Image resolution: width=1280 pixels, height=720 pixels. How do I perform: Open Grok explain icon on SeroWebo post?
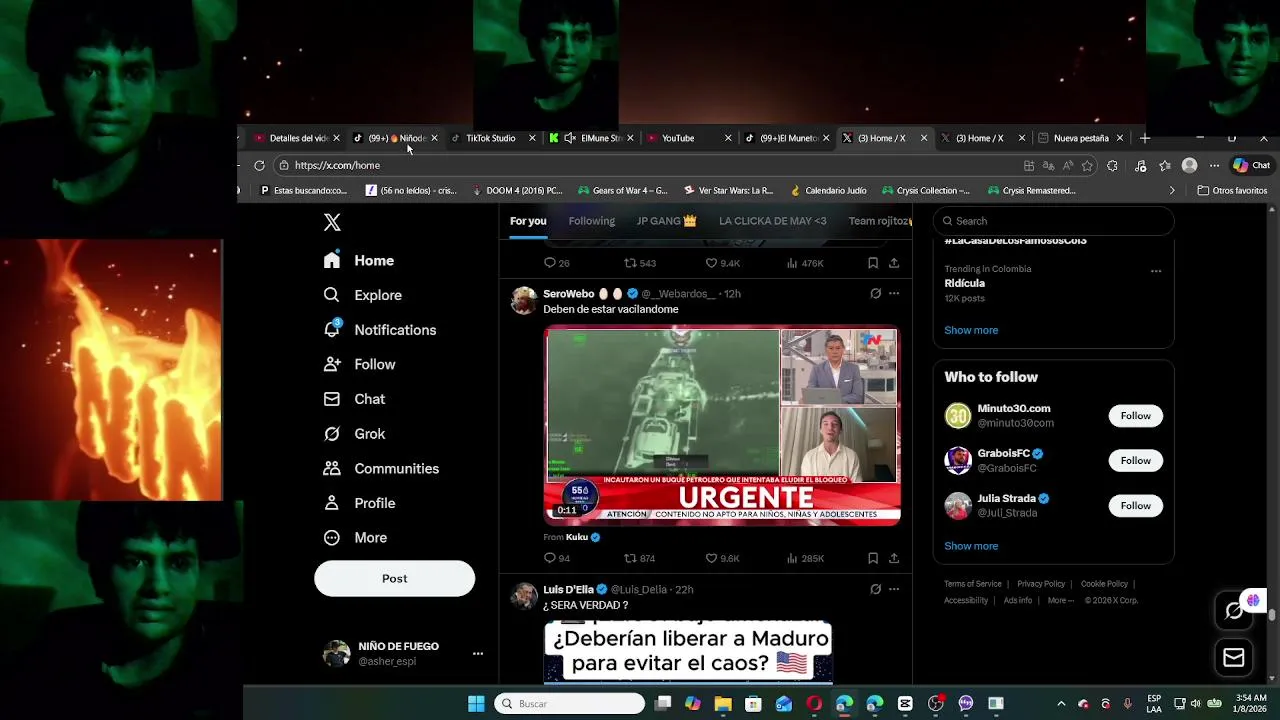tap(875, 294)
